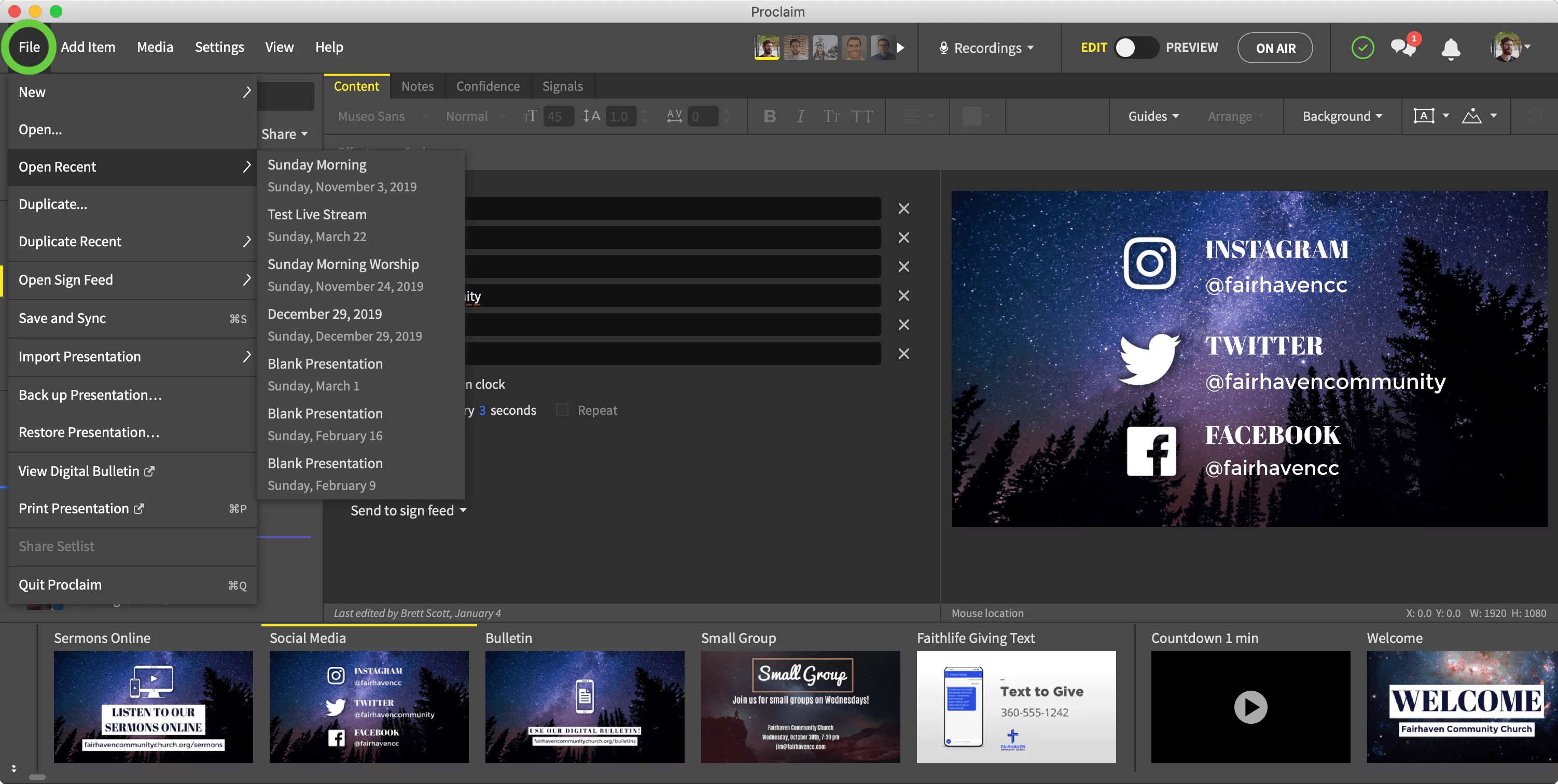Open the chat messages icon with badge
Image resolution: width=1558 pixels, height=784 pixels.
coord(1403,47)
